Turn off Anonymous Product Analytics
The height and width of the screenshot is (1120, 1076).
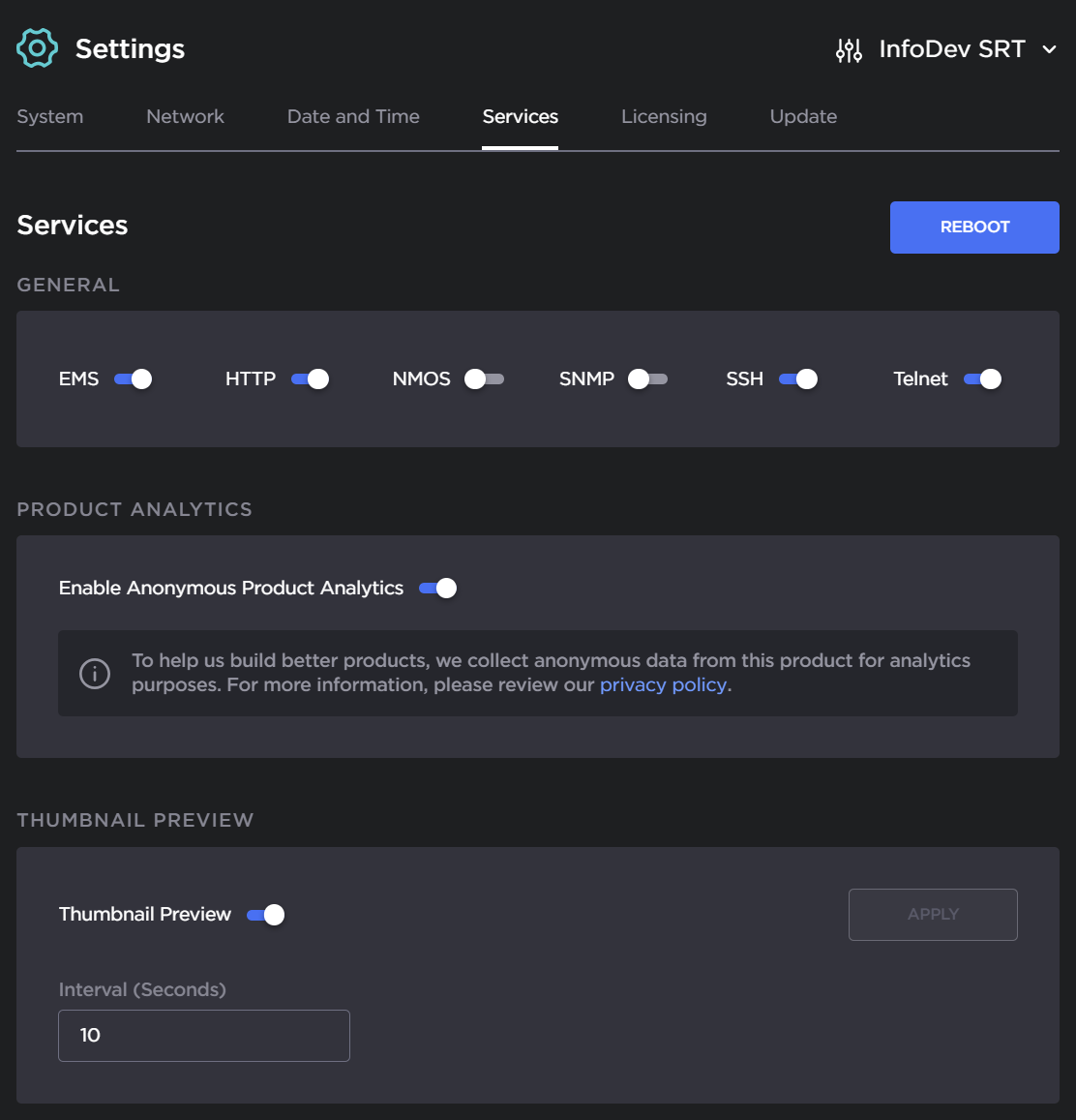pyautogui.click(x=438, y=589)
